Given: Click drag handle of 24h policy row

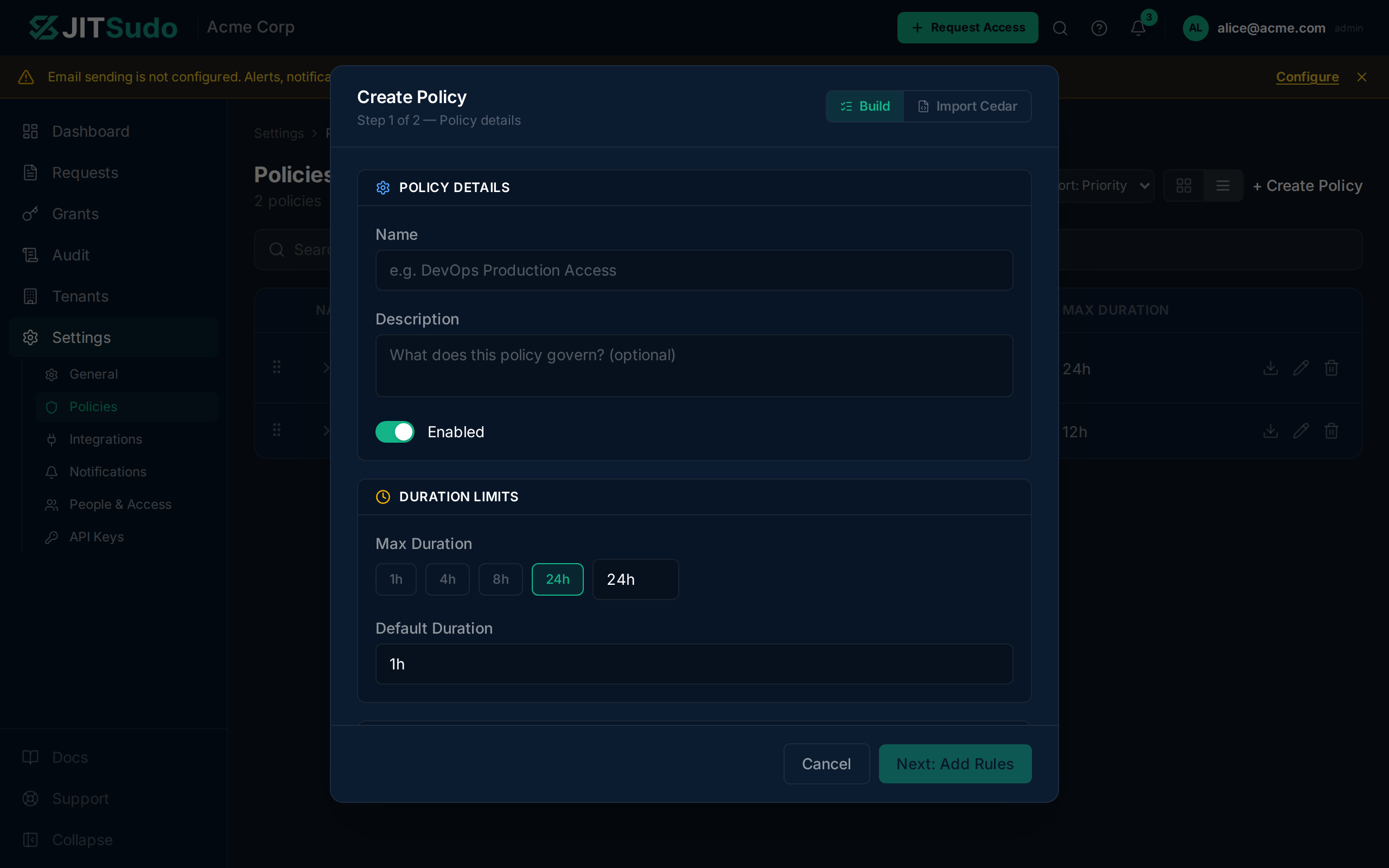Looking at the screenshot, I should (x=277, y=367).
